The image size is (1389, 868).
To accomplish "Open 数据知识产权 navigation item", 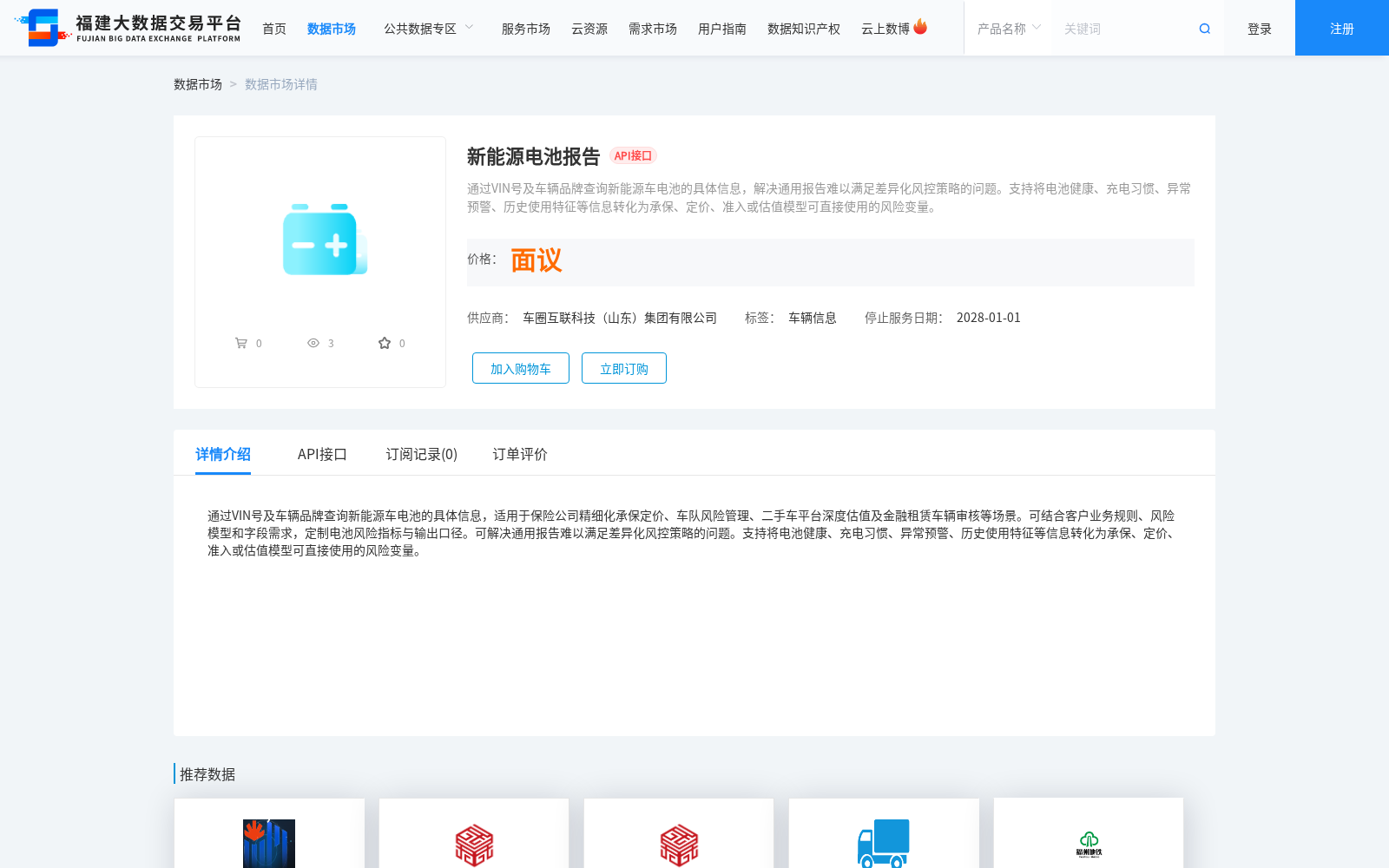I will click(x=804, y=29).
